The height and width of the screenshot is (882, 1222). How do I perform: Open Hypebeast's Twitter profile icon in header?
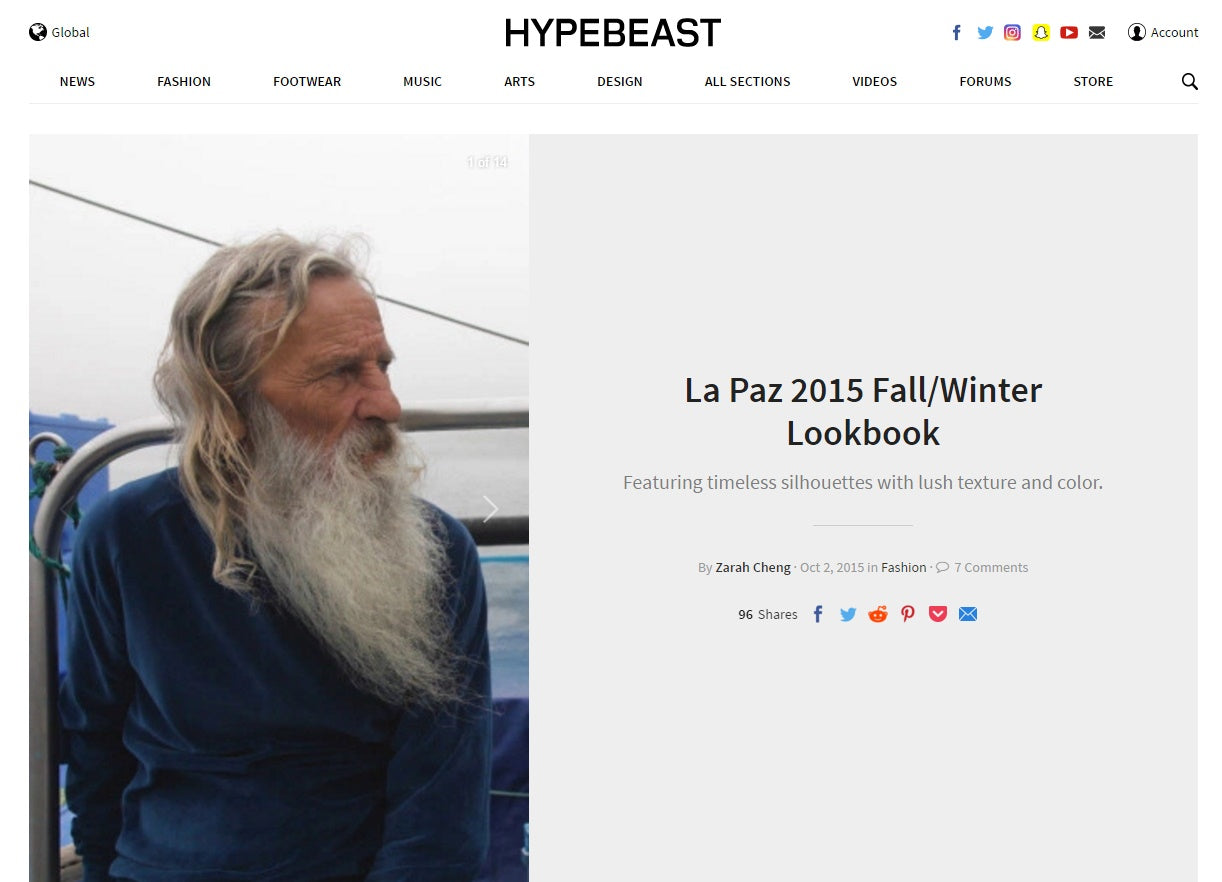pos(985,32)
